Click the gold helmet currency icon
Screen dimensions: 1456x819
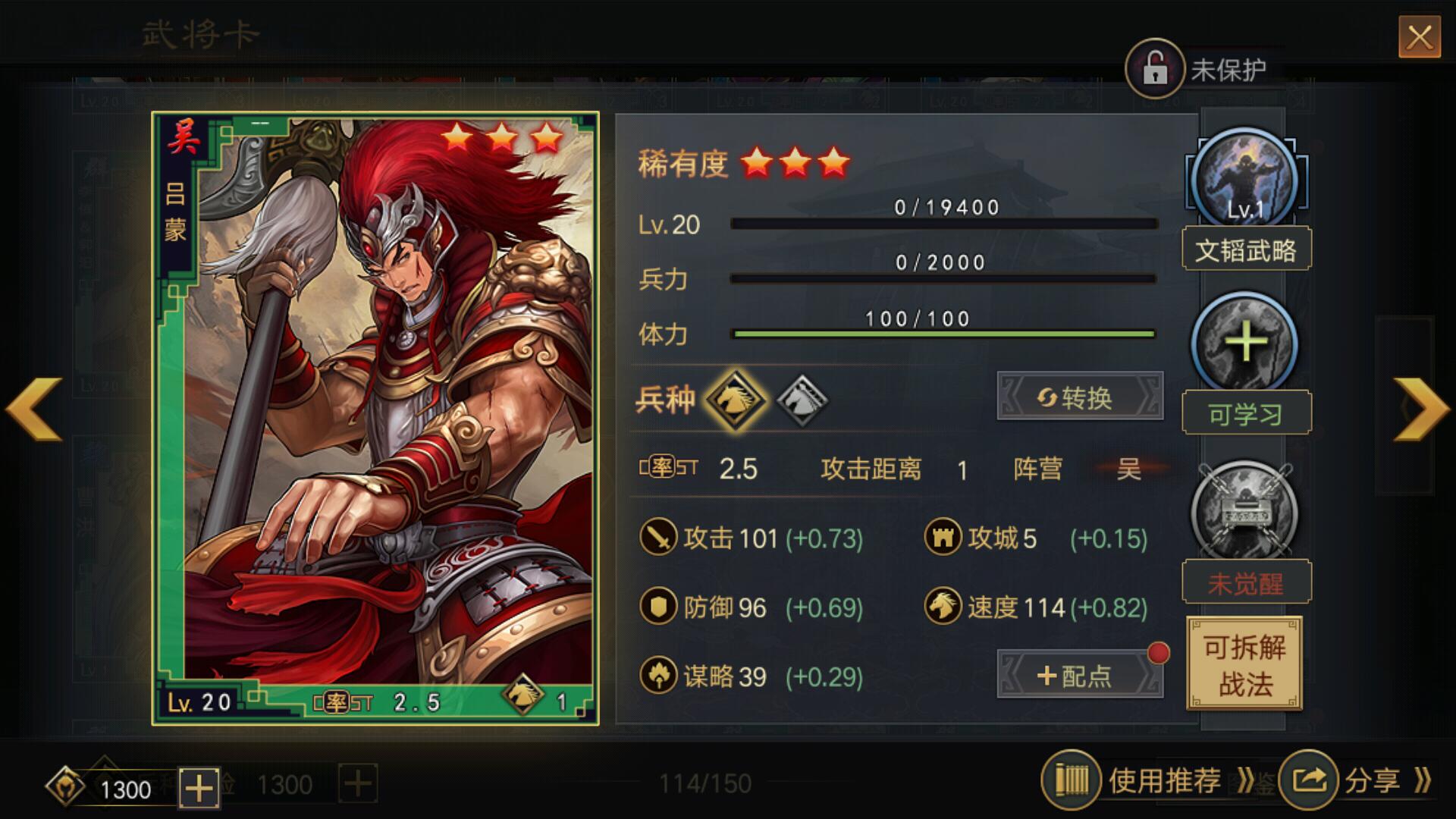tap(66, 786)
